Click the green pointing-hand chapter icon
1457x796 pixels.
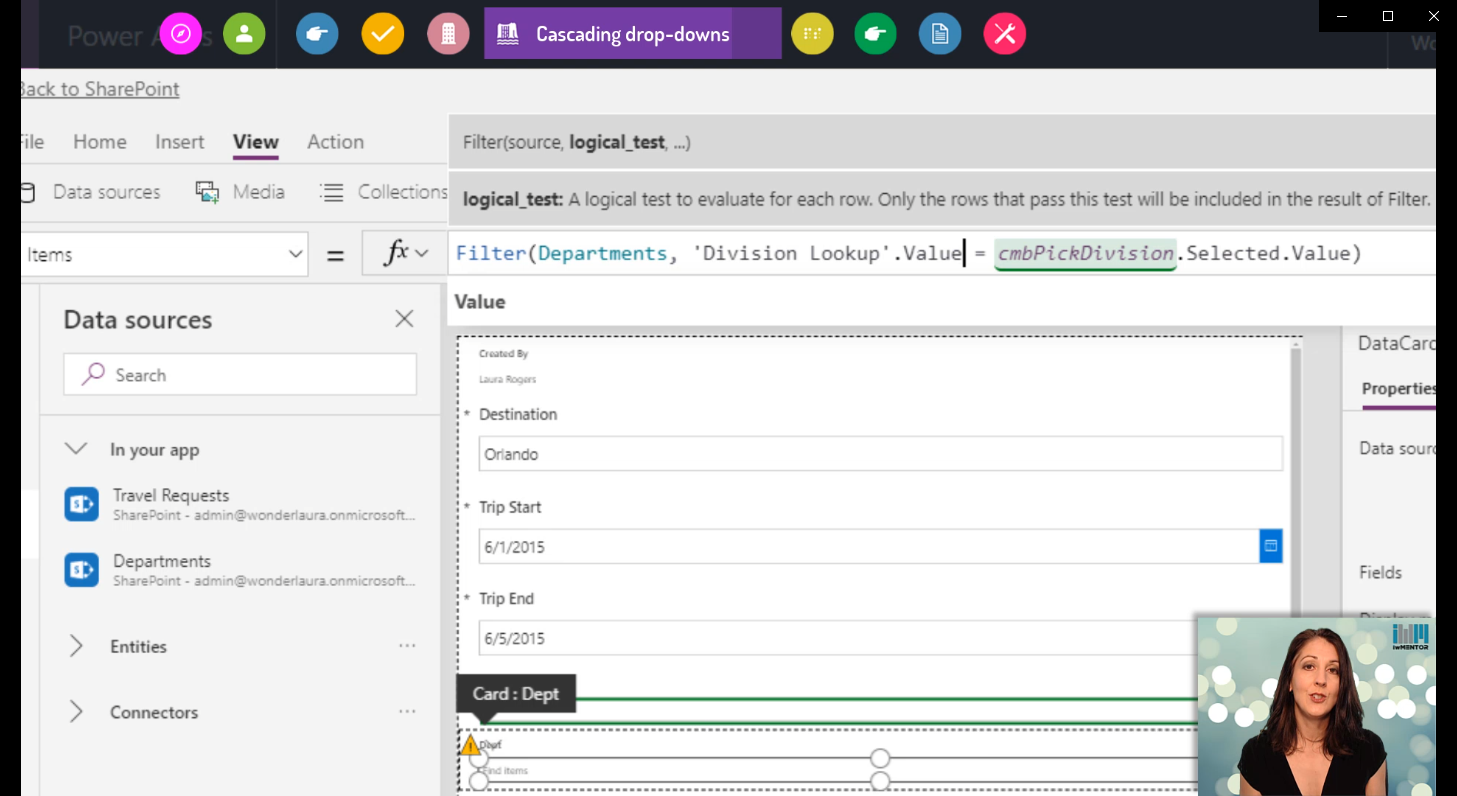tap(875, 34)
